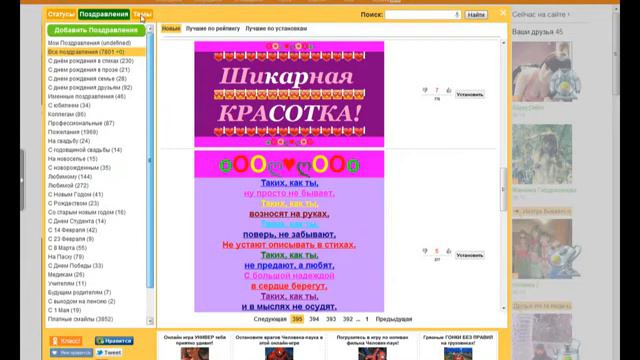
Task: Select the С Новым Годом (41) category
Action: pyautogui.click(x=76, y=195)
